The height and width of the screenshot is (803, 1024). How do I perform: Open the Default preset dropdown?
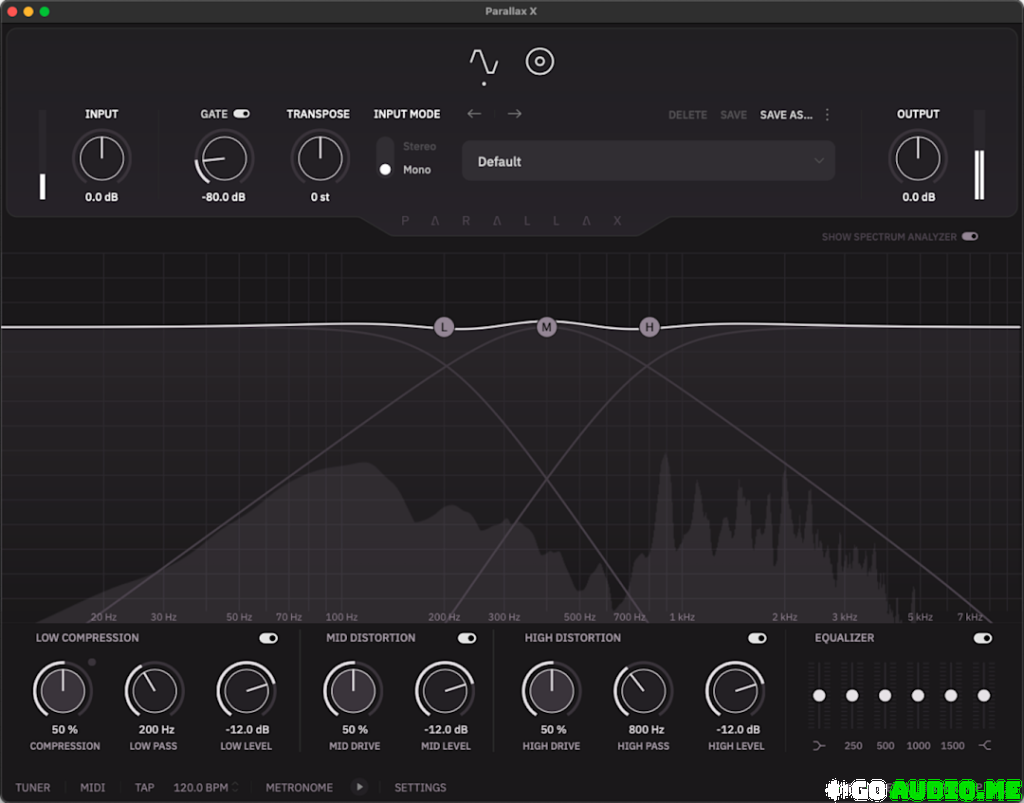[x=648, y=160]
